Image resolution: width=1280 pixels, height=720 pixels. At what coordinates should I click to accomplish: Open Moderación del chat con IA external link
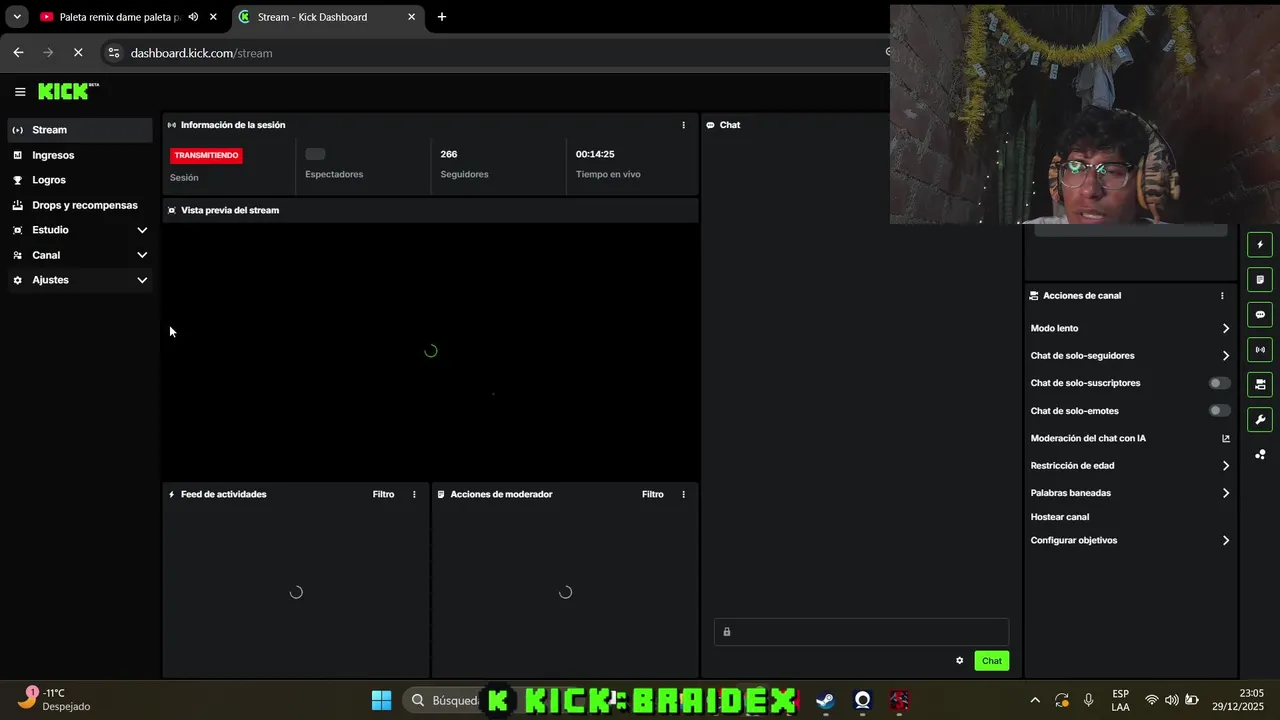(1226, 438)
